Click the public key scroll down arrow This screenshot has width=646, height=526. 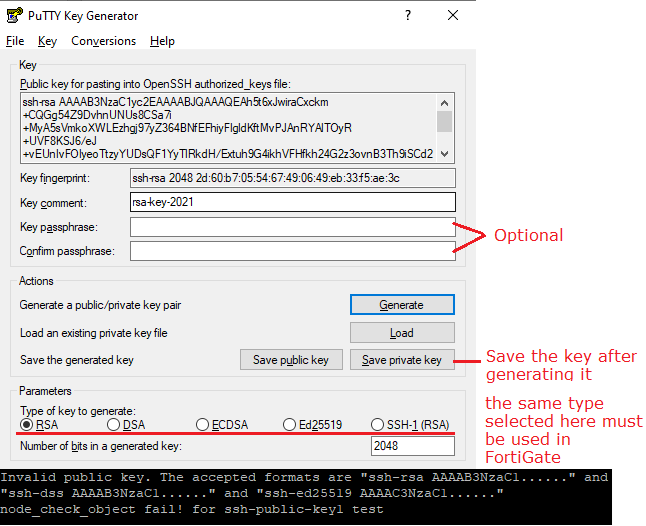tap(445, 154)
